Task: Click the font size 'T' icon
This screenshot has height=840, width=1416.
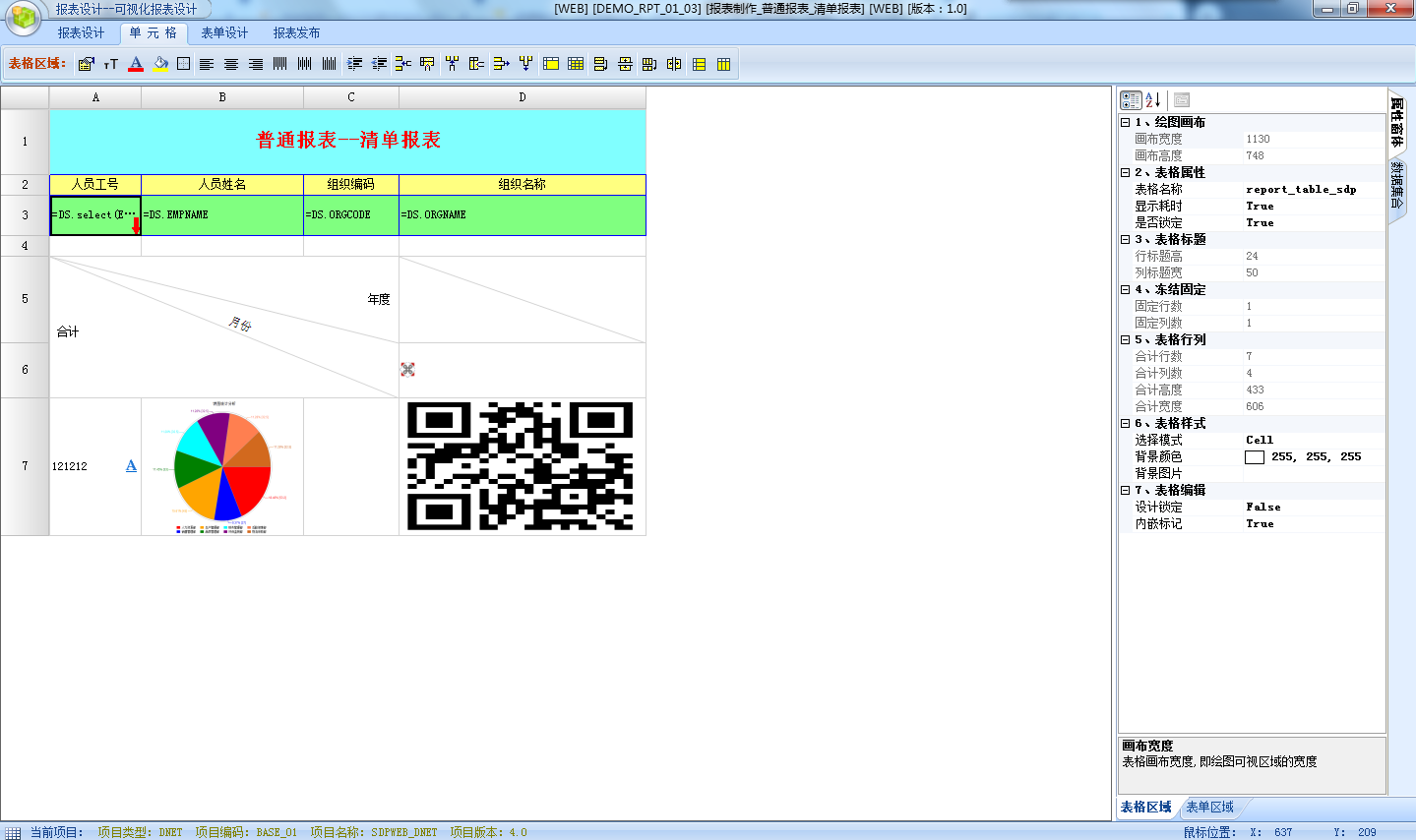Action: coord(111,64)
